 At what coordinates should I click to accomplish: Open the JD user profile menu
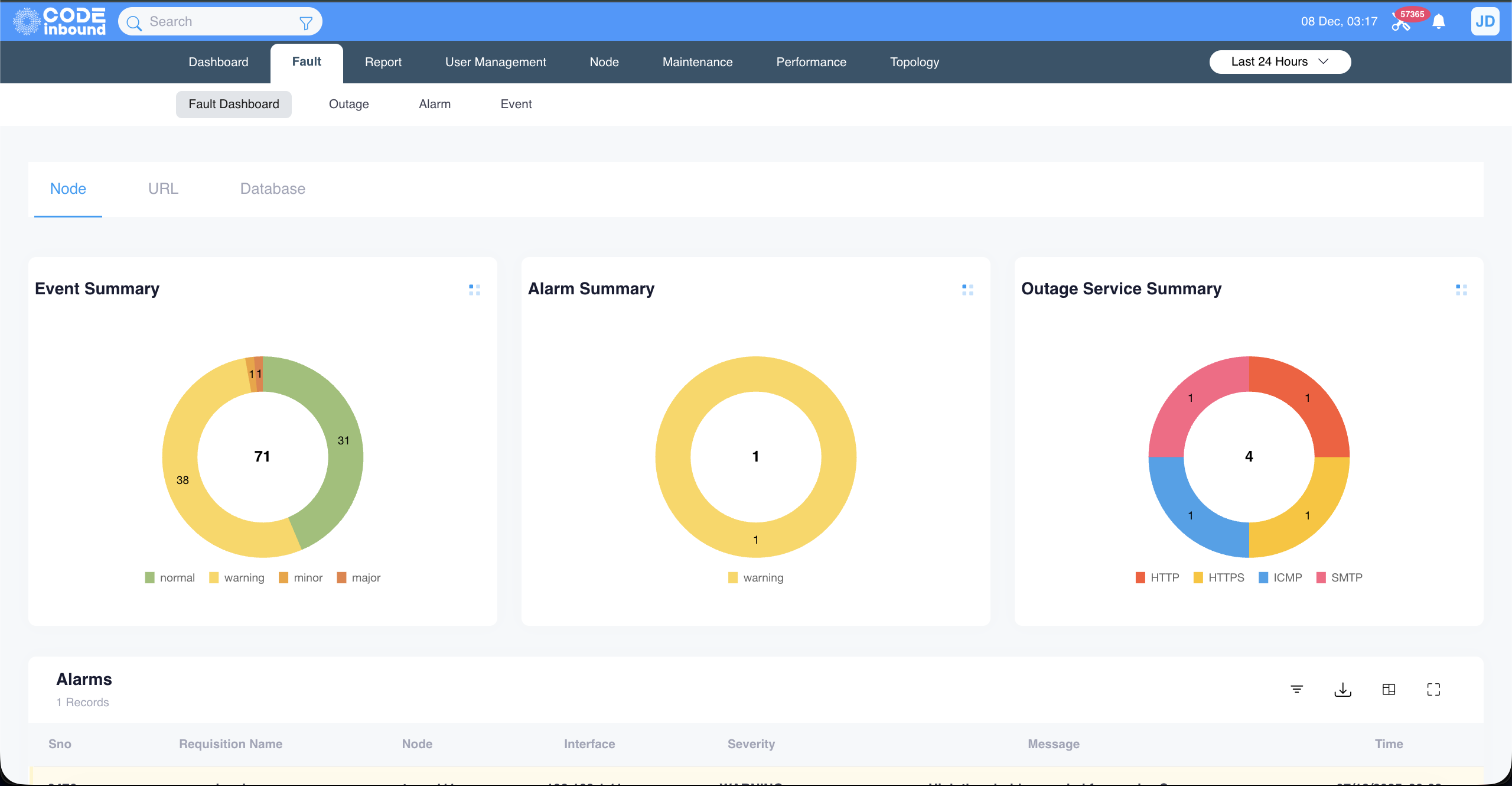(x=1485, y=22)
